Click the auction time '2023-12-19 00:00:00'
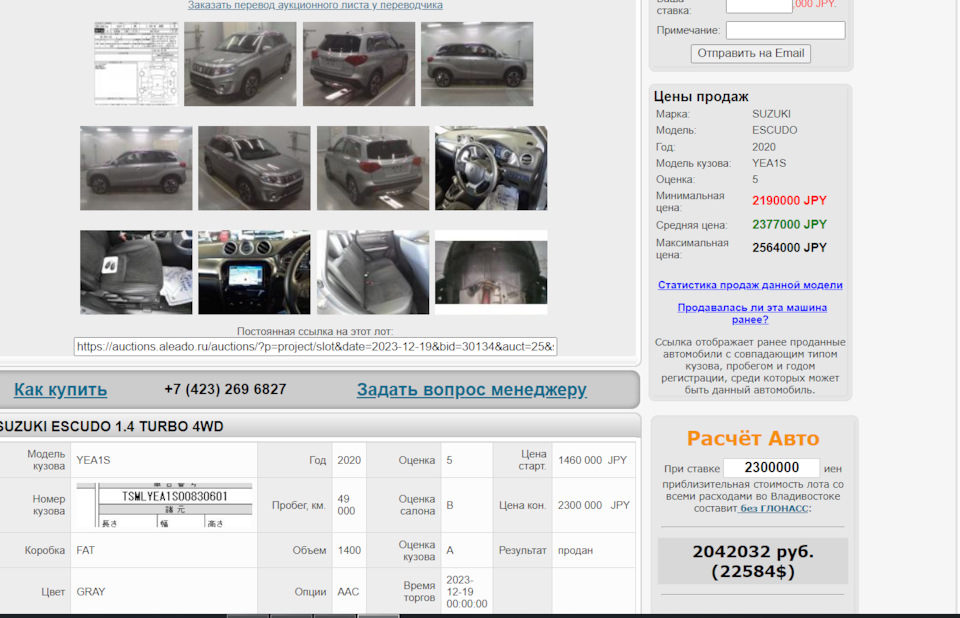This screenshot has height=618, width=960. (x=467, y=592)
